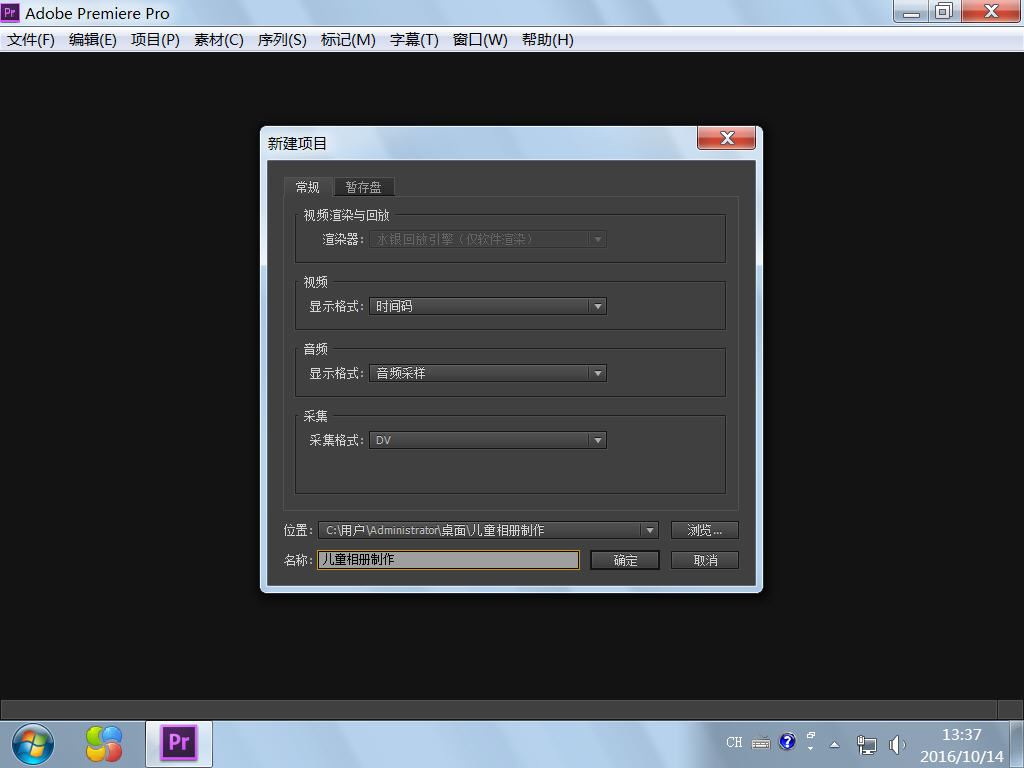This screenshot has width=1024, height=768.
Task: Click the help tray icon
Action: click(x=788, y=742)
